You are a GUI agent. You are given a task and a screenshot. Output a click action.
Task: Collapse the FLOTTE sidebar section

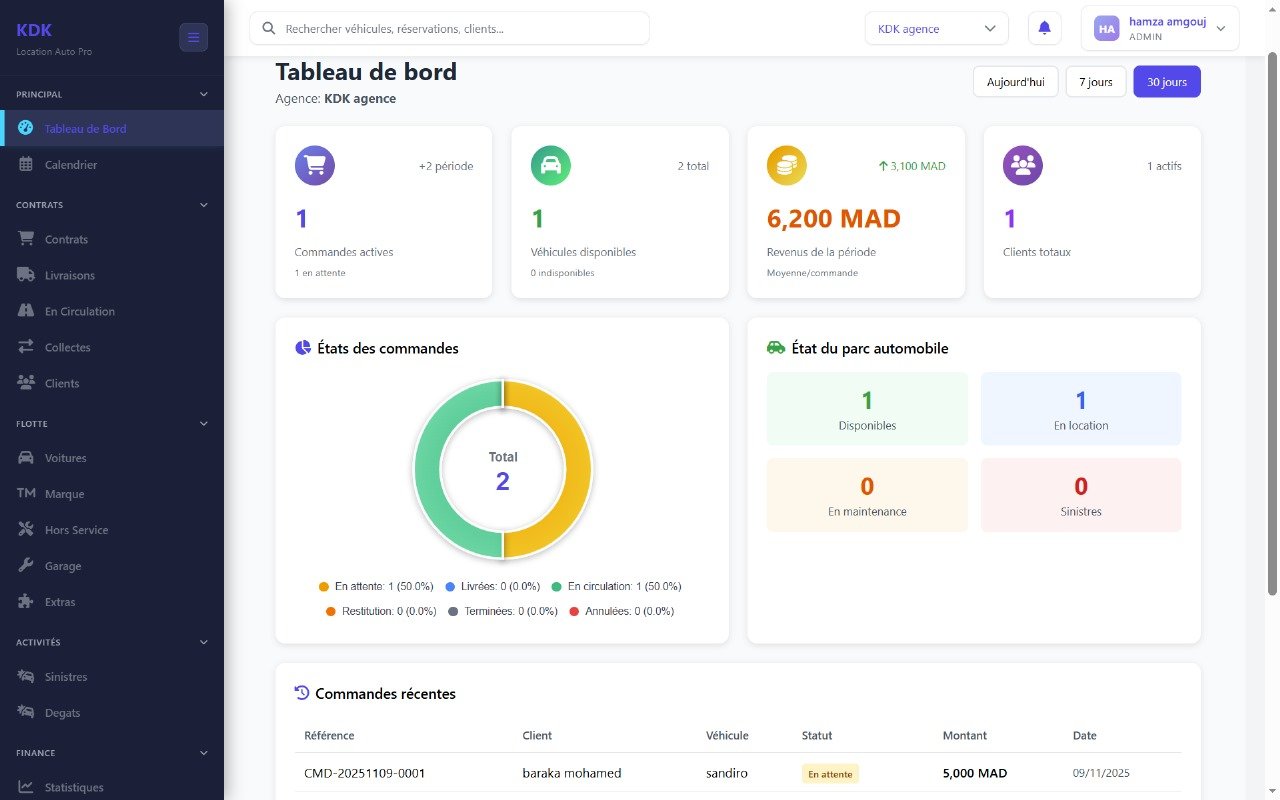click(x=203, y=424)
